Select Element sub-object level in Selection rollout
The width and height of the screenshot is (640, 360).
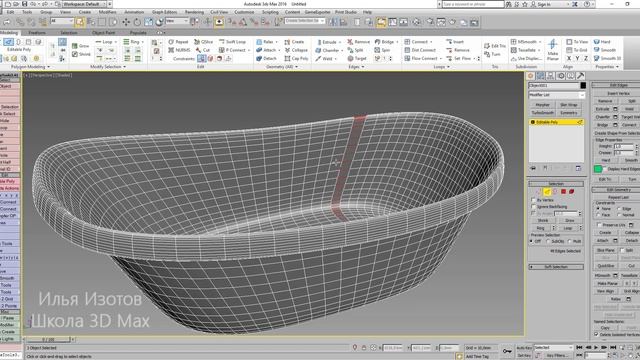click(x=571, y=191)
